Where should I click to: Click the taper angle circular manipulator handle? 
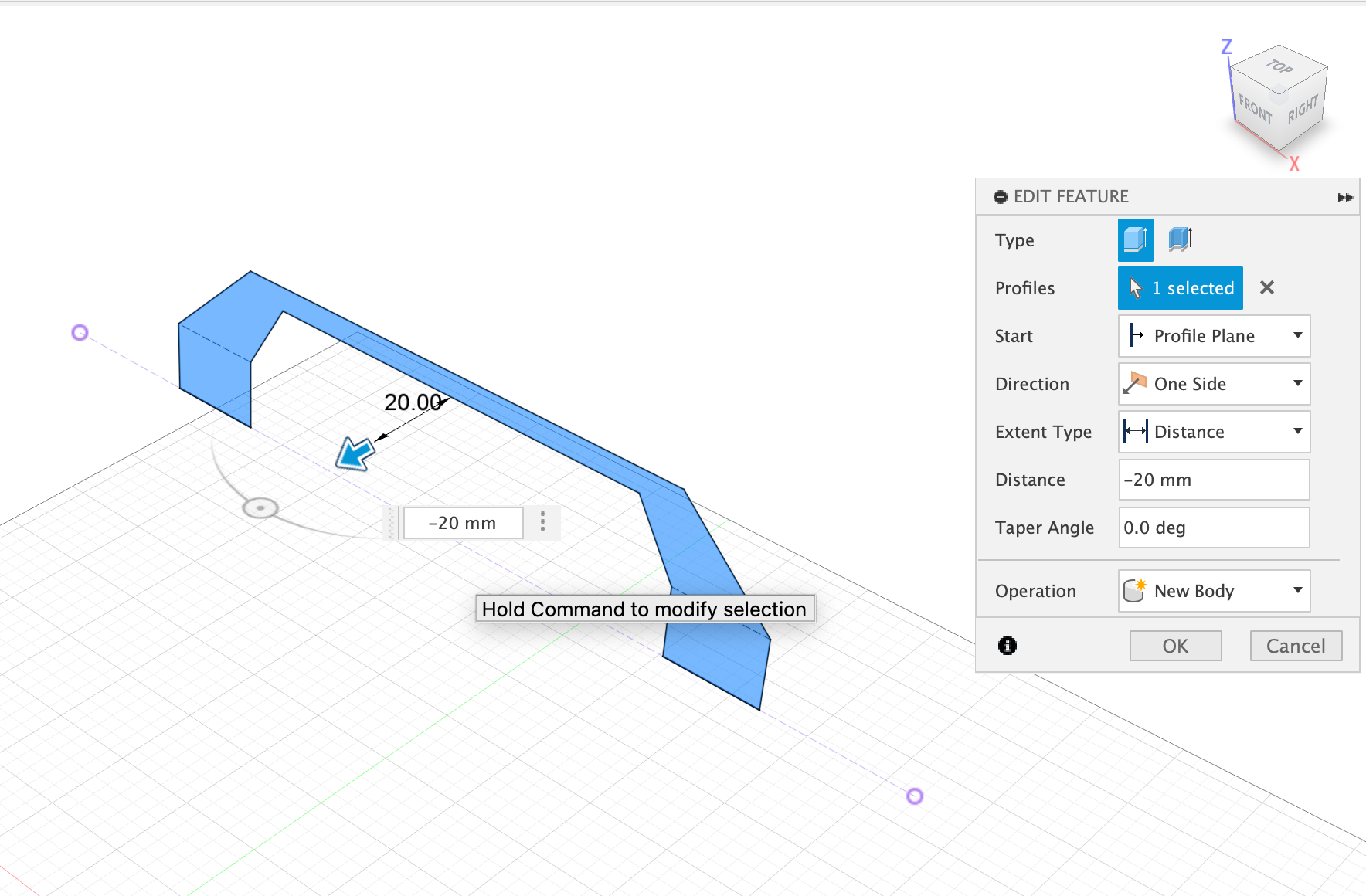pyautogui.click(x=260, y=508)
